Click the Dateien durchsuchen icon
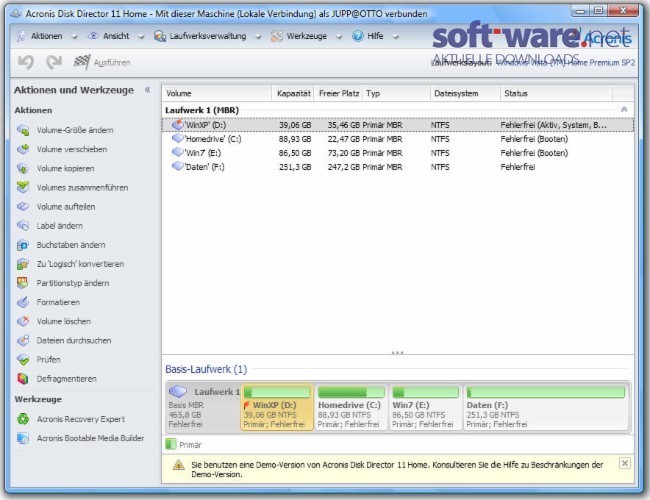The height and width of the screenshot is (500, 650). (23, 340)
